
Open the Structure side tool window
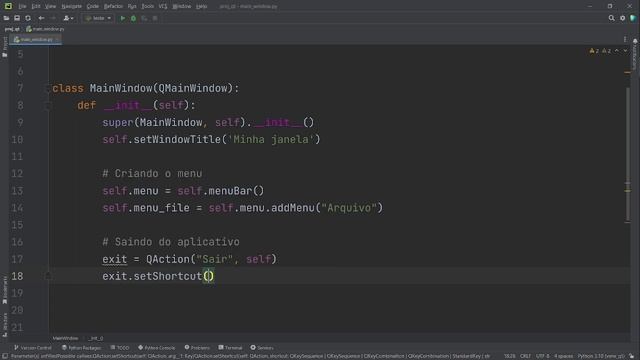(x=5, y=324)
